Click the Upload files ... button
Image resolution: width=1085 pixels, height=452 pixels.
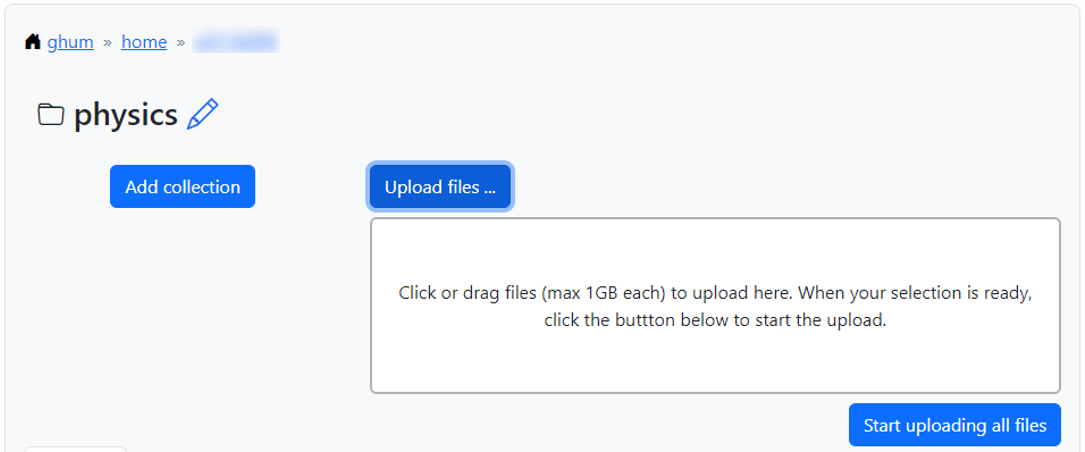click(x=440, y=187)
